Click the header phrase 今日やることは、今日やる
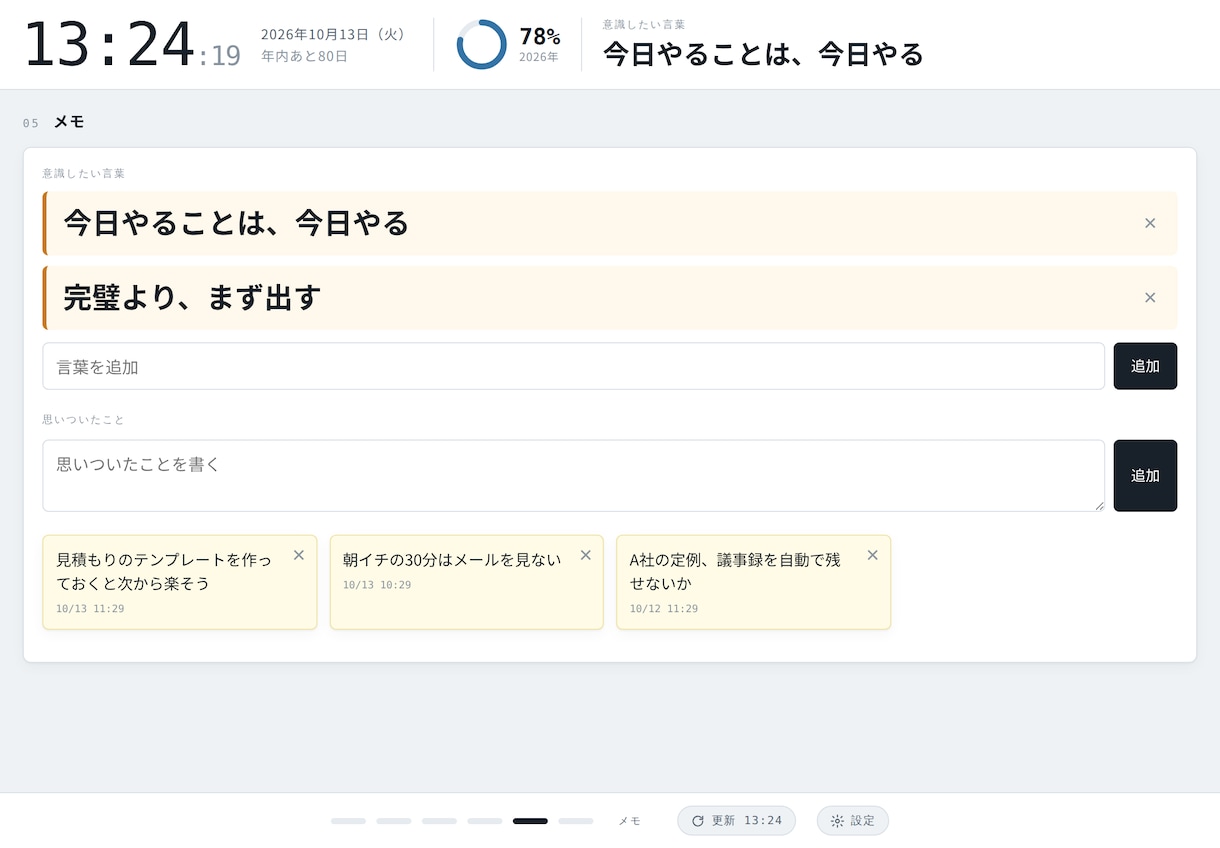 763,54
